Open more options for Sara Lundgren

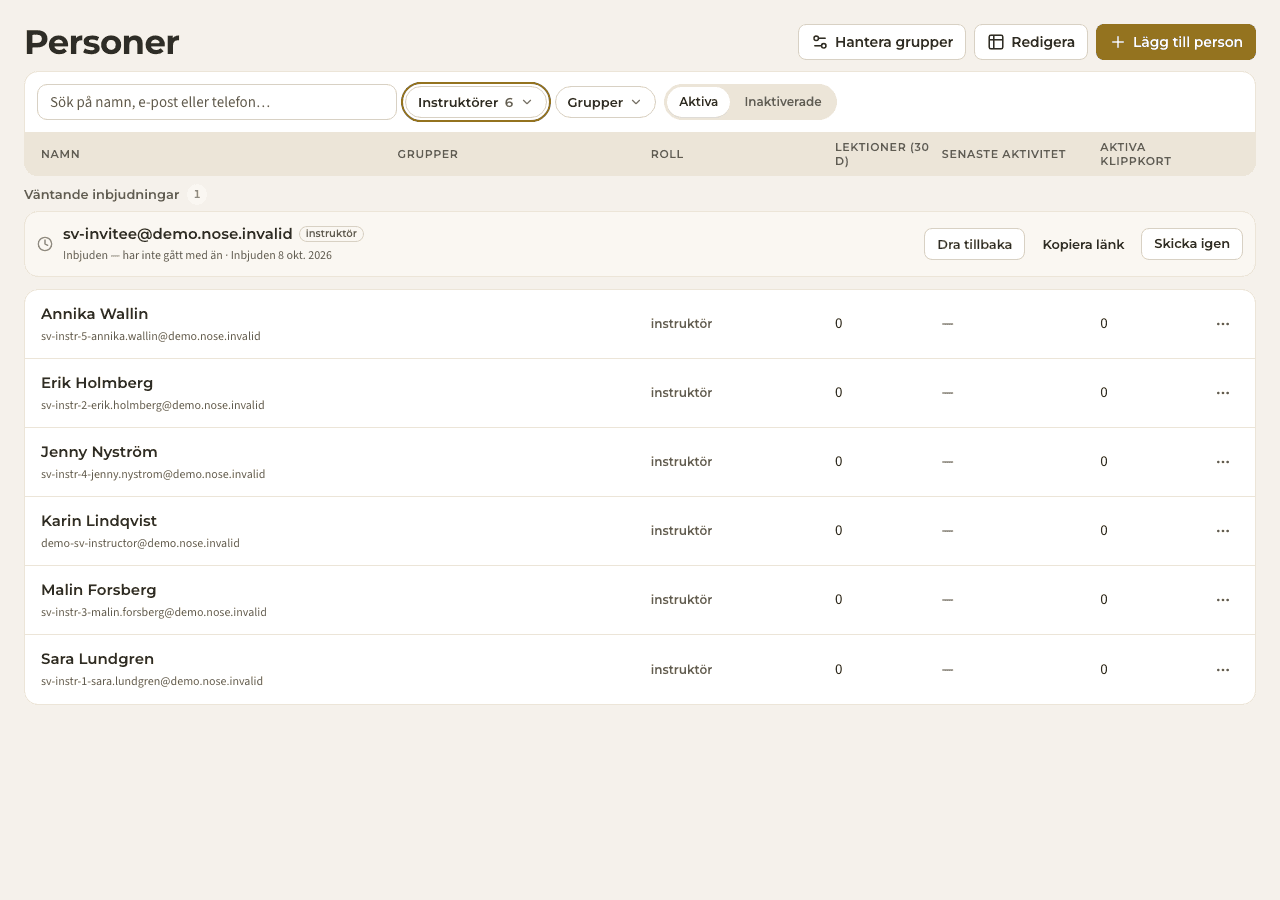pos(1222,670)
